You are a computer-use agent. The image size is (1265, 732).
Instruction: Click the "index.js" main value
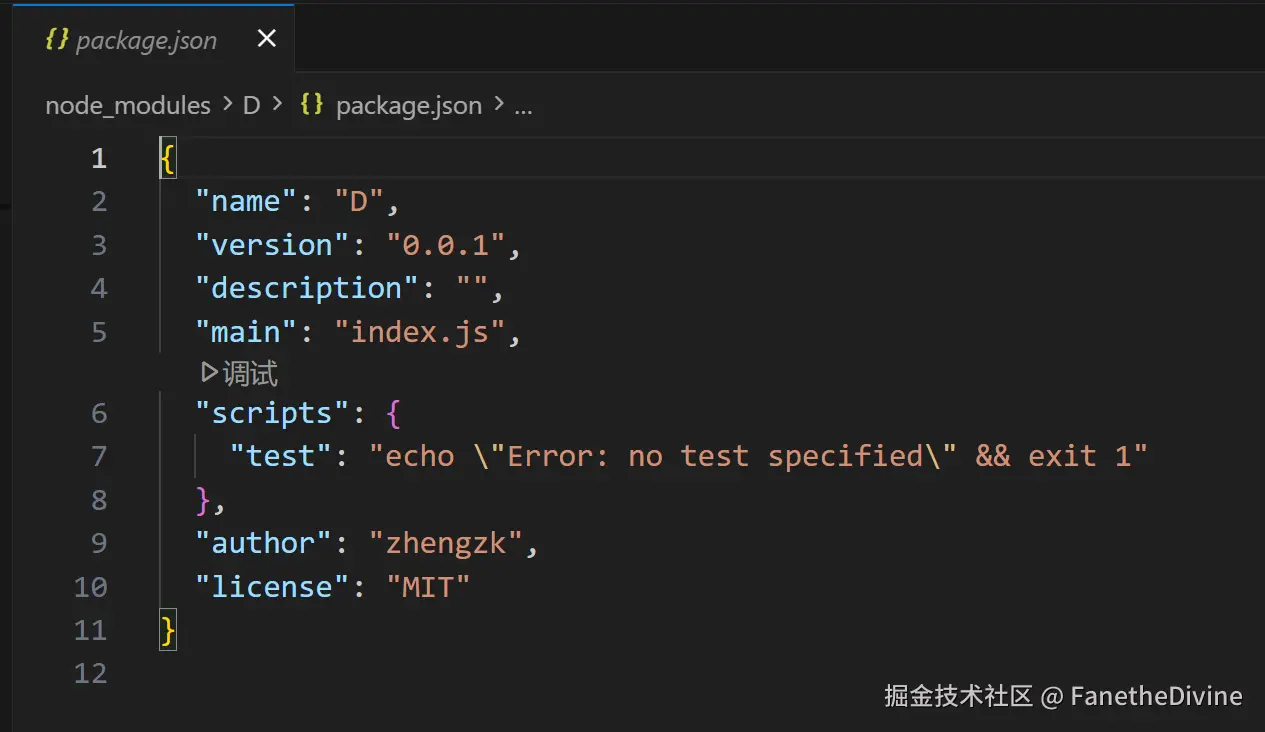420,331
